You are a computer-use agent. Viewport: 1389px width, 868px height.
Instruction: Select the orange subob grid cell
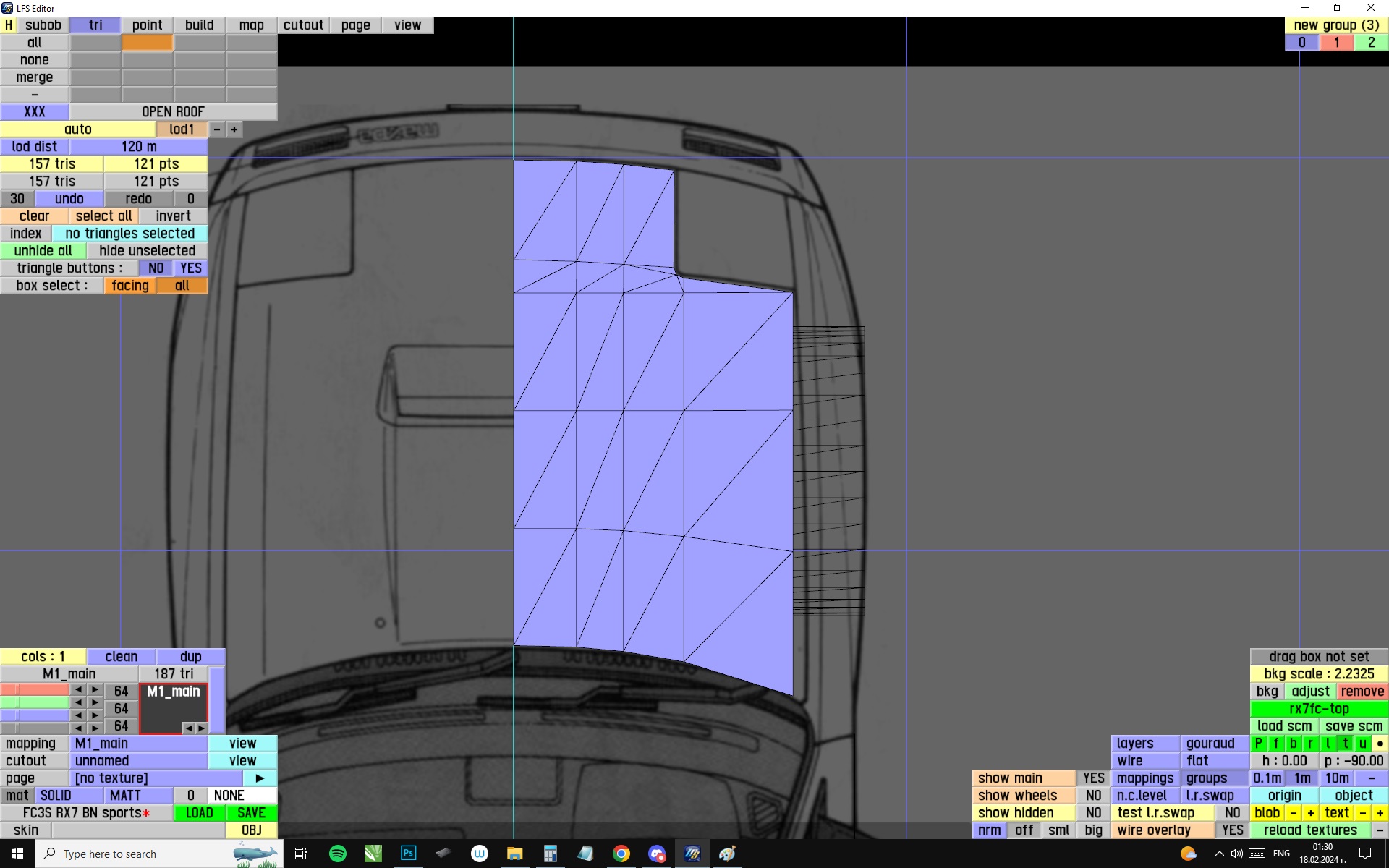[x=147, y=43]
